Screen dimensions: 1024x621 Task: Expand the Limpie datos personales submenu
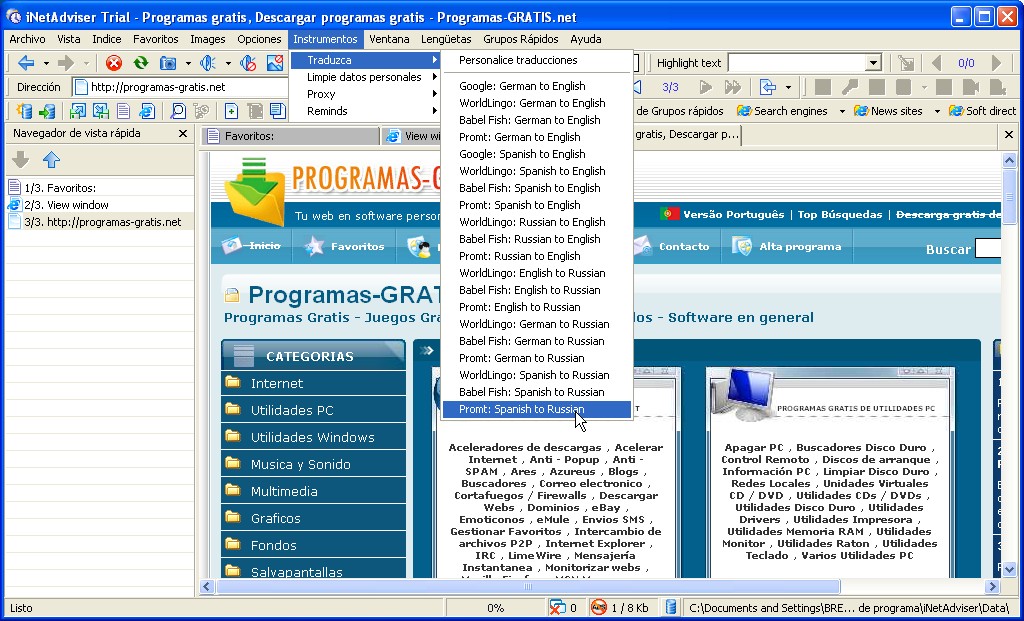point(364,77)
